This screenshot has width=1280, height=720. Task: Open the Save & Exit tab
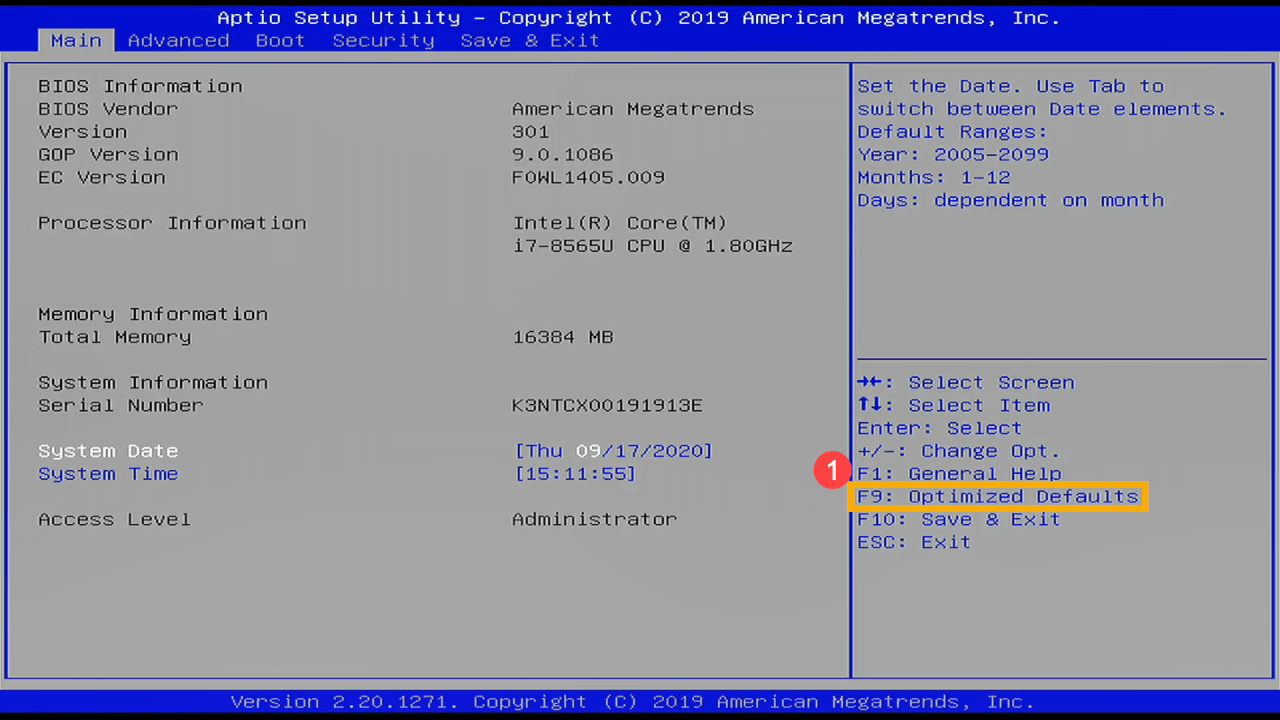point(530,40)
